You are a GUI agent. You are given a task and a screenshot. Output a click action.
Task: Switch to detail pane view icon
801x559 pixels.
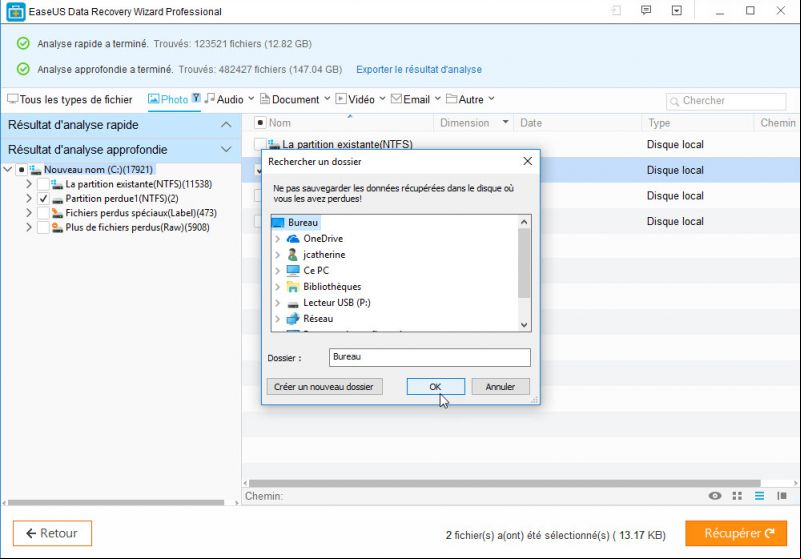pos(782,496)
